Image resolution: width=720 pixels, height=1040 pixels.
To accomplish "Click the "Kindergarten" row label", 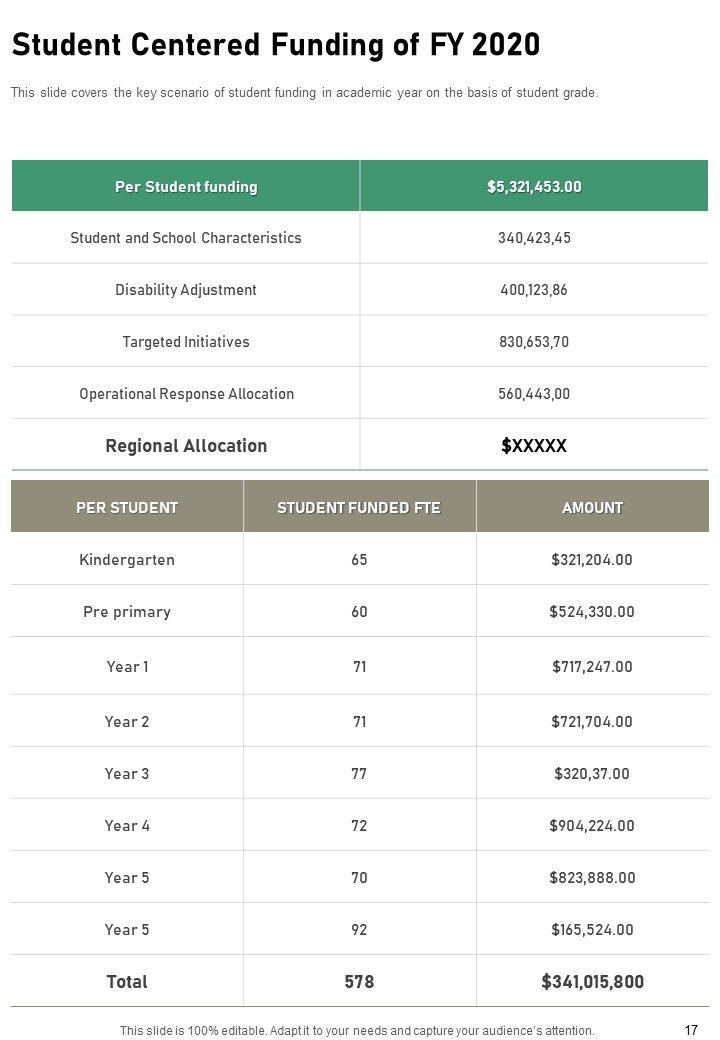I will 127,560.
